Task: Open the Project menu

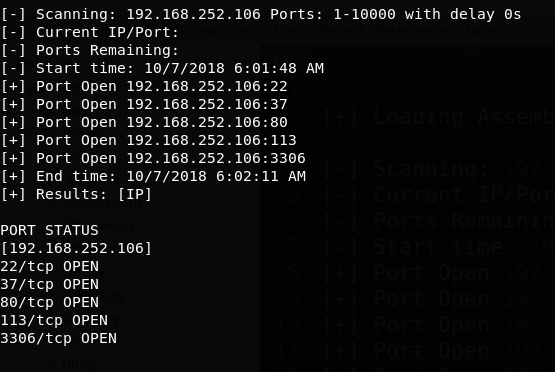Action: click(342, 31)
